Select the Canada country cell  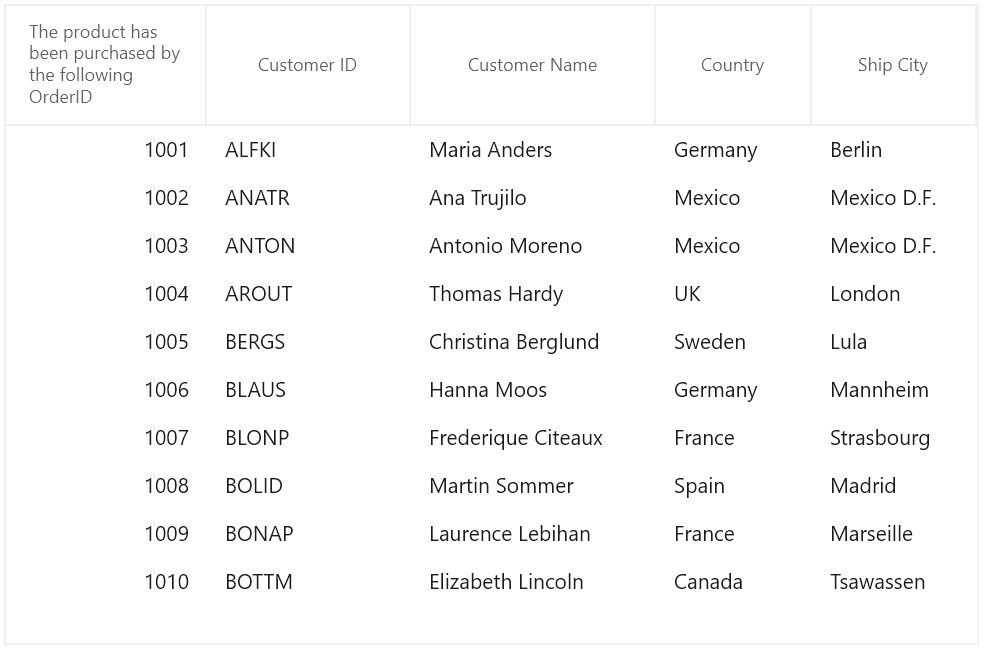733,582
